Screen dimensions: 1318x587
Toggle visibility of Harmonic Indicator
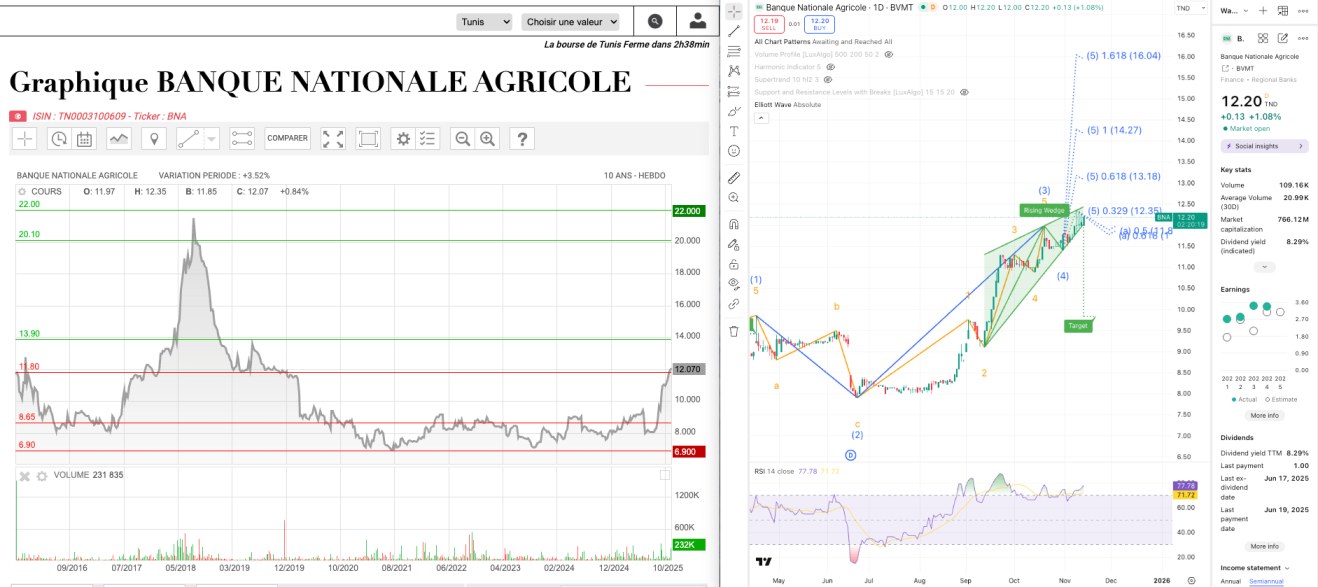click(831, 67)
